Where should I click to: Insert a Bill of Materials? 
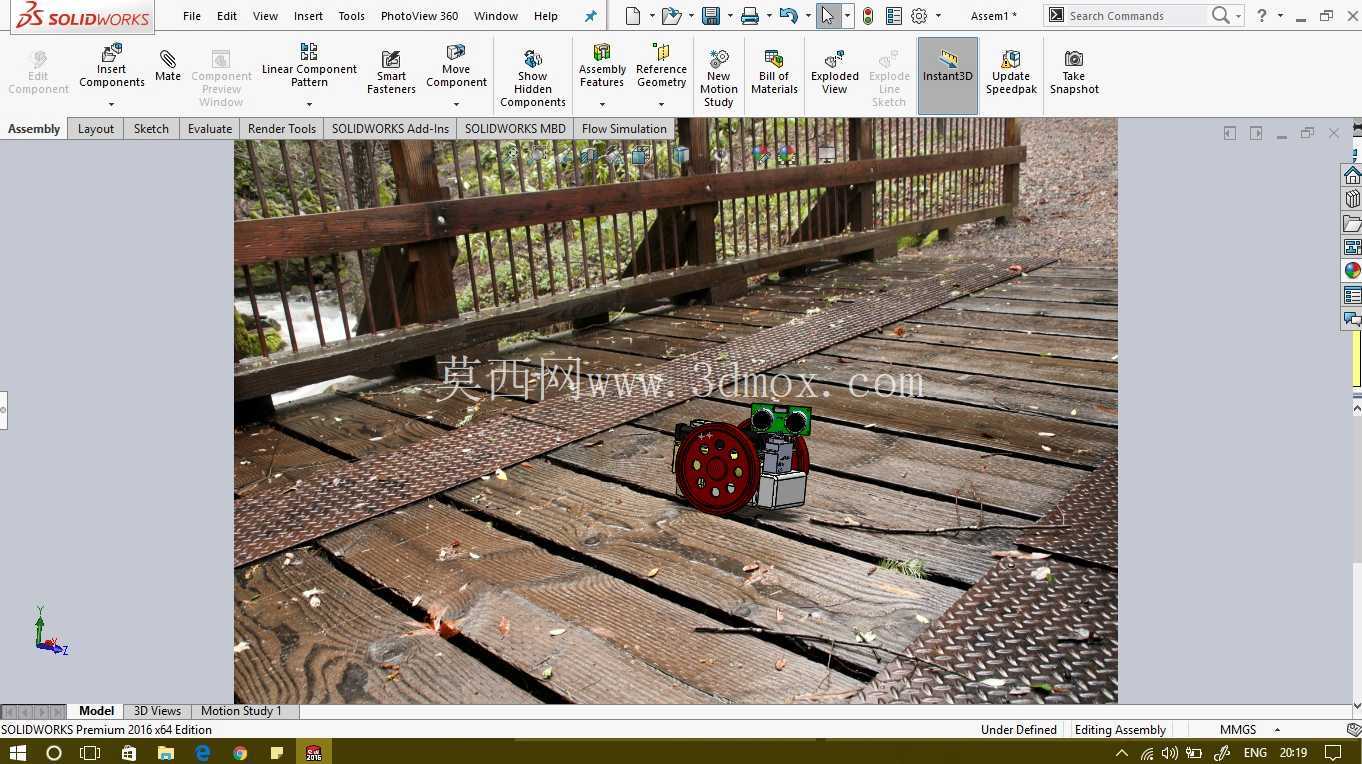coord(774,72)
